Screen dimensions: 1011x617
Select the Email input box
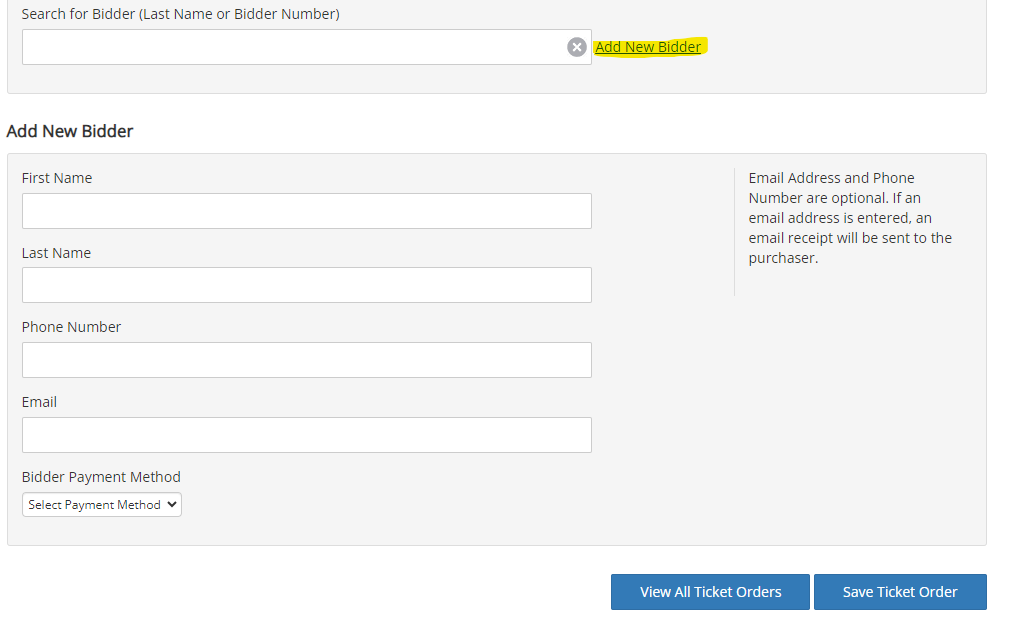coord(306,434)
